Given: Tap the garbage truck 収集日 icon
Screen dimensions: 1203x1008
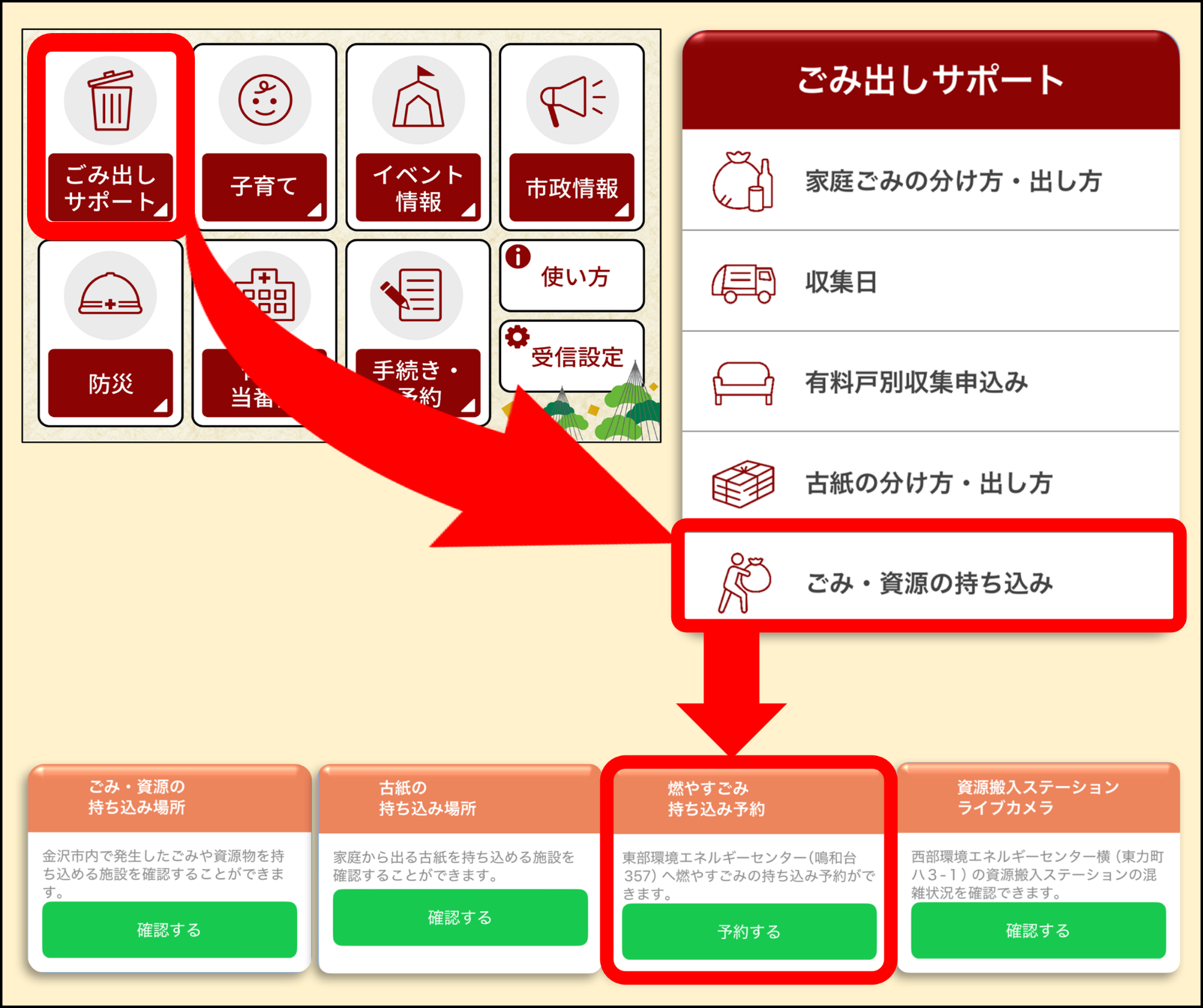Looking at the screenshot, I should point(743,283).
